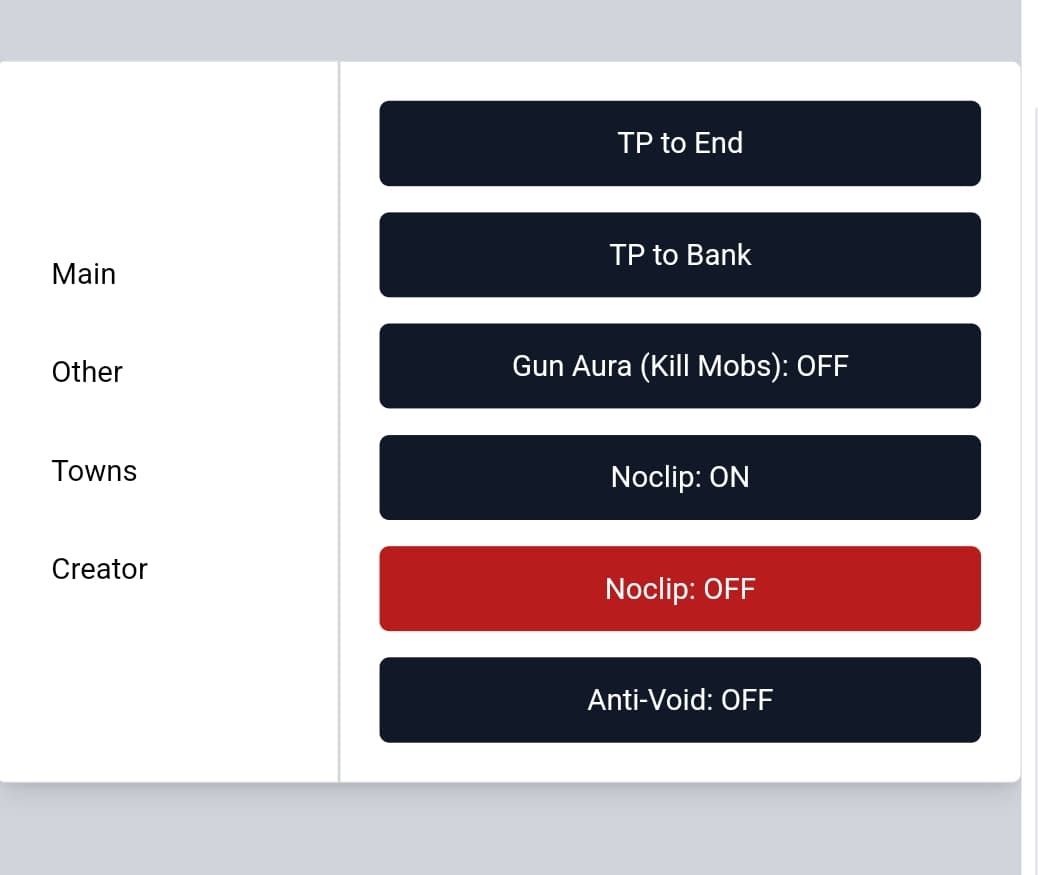Screen dimensions: 1038x875
Task: Choose the Bank teleport option
Action: tap(680, 255)
